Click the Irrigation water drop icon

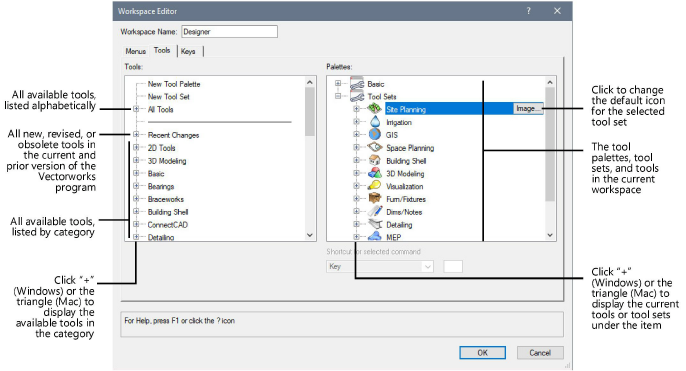pos(375,122)
